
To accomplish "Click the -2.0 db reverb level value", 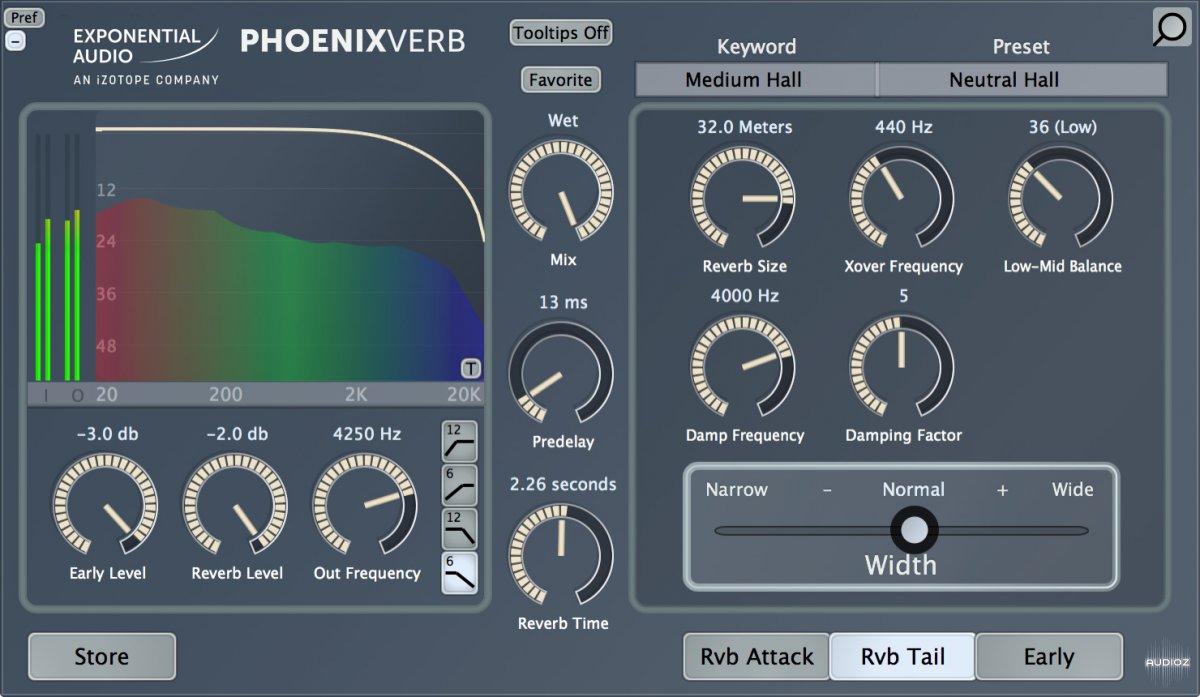I will click(237, 434).
